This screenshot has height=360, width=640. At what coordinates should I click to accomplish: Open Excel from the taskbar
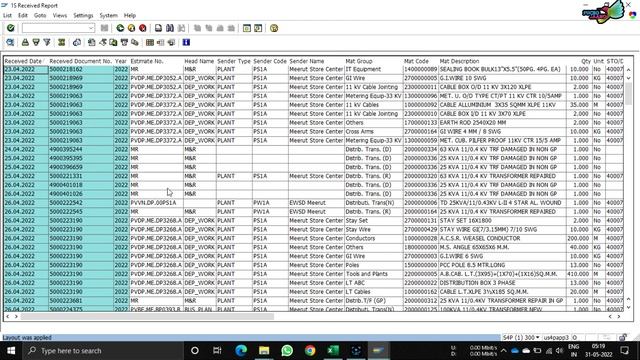pyautogui.click(x=333, y=351)
